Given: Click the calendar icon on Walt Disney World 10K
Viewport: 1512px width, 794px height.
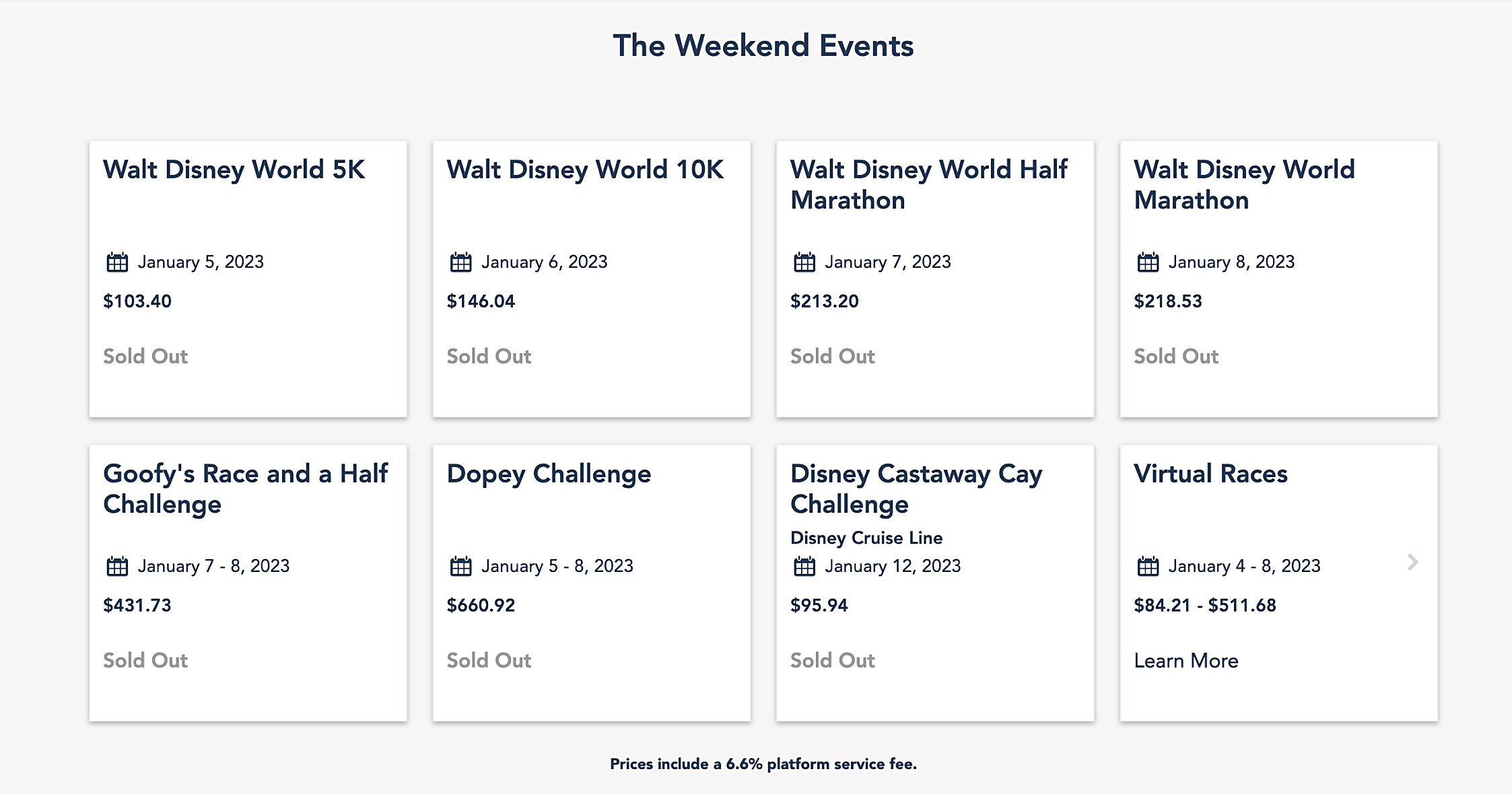Looking at the screenshot, I should pos(463,262).
